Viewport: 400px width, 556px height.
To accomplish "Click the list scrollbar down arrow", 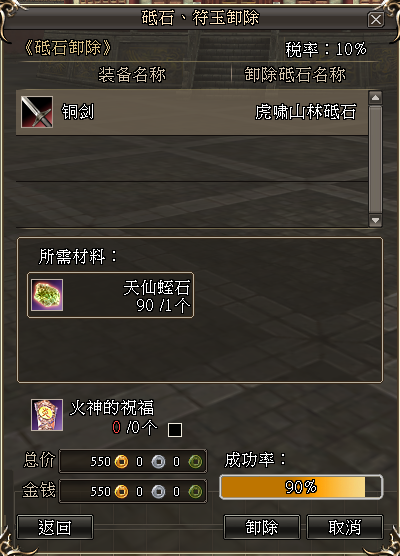I will [x=375, y=221].
